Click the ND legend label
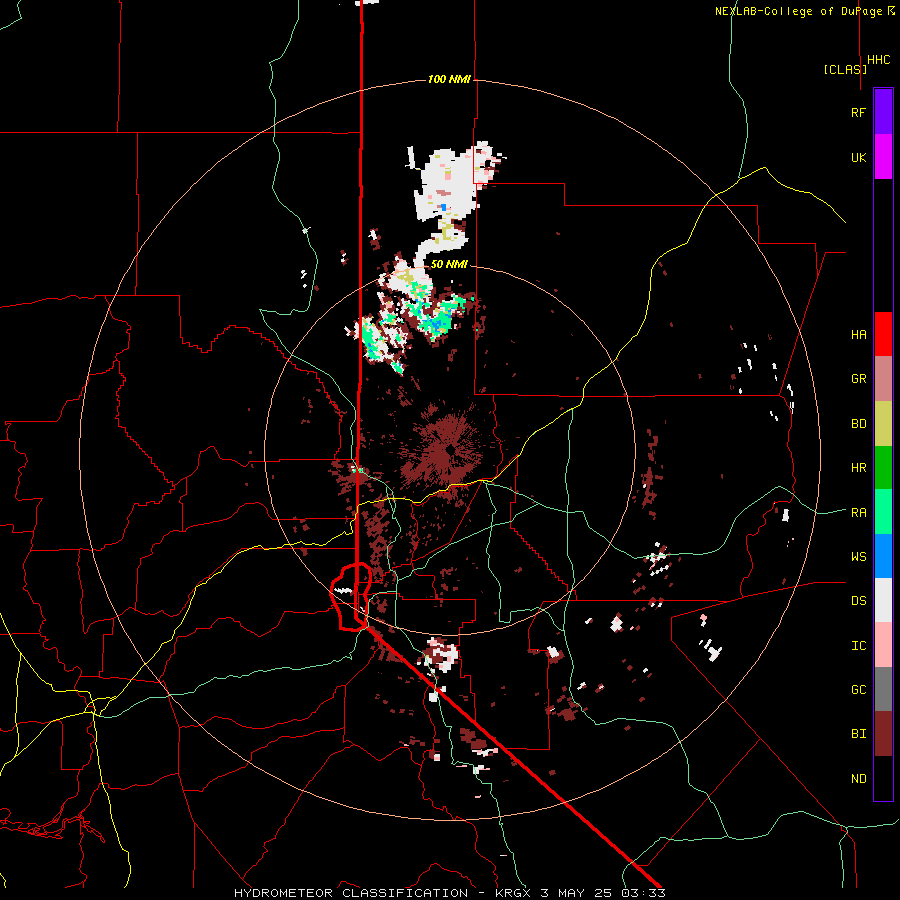 (858, 779)
